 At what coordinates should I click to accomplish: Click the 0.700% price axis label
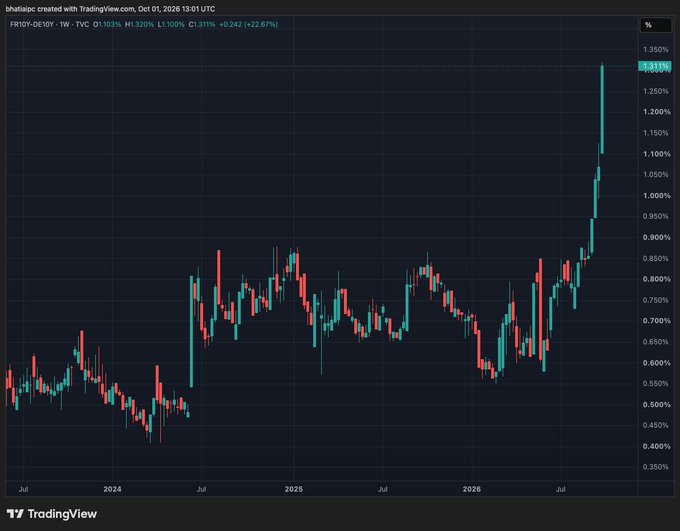[657, 321]
